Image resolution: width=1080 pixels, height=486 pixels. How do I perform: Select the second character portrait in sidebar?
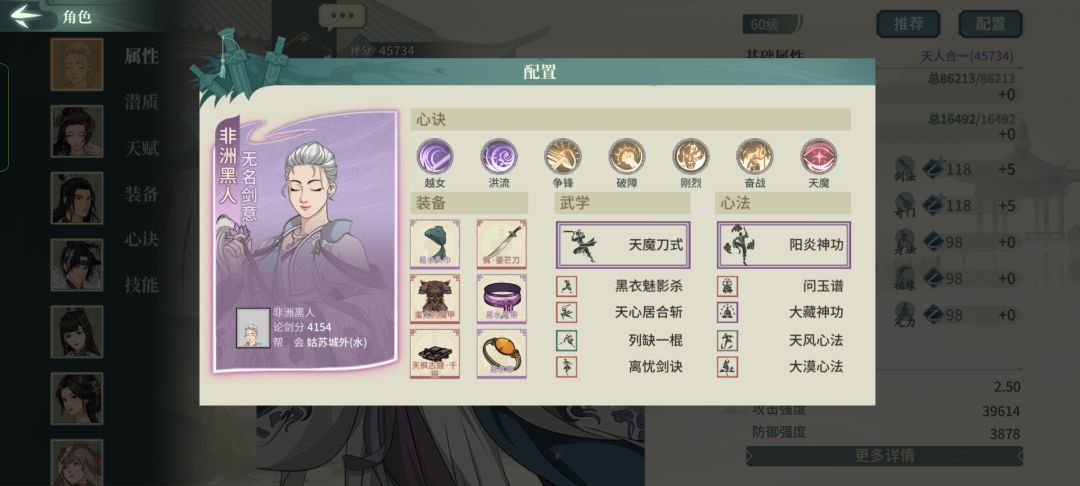pos(76,131)
